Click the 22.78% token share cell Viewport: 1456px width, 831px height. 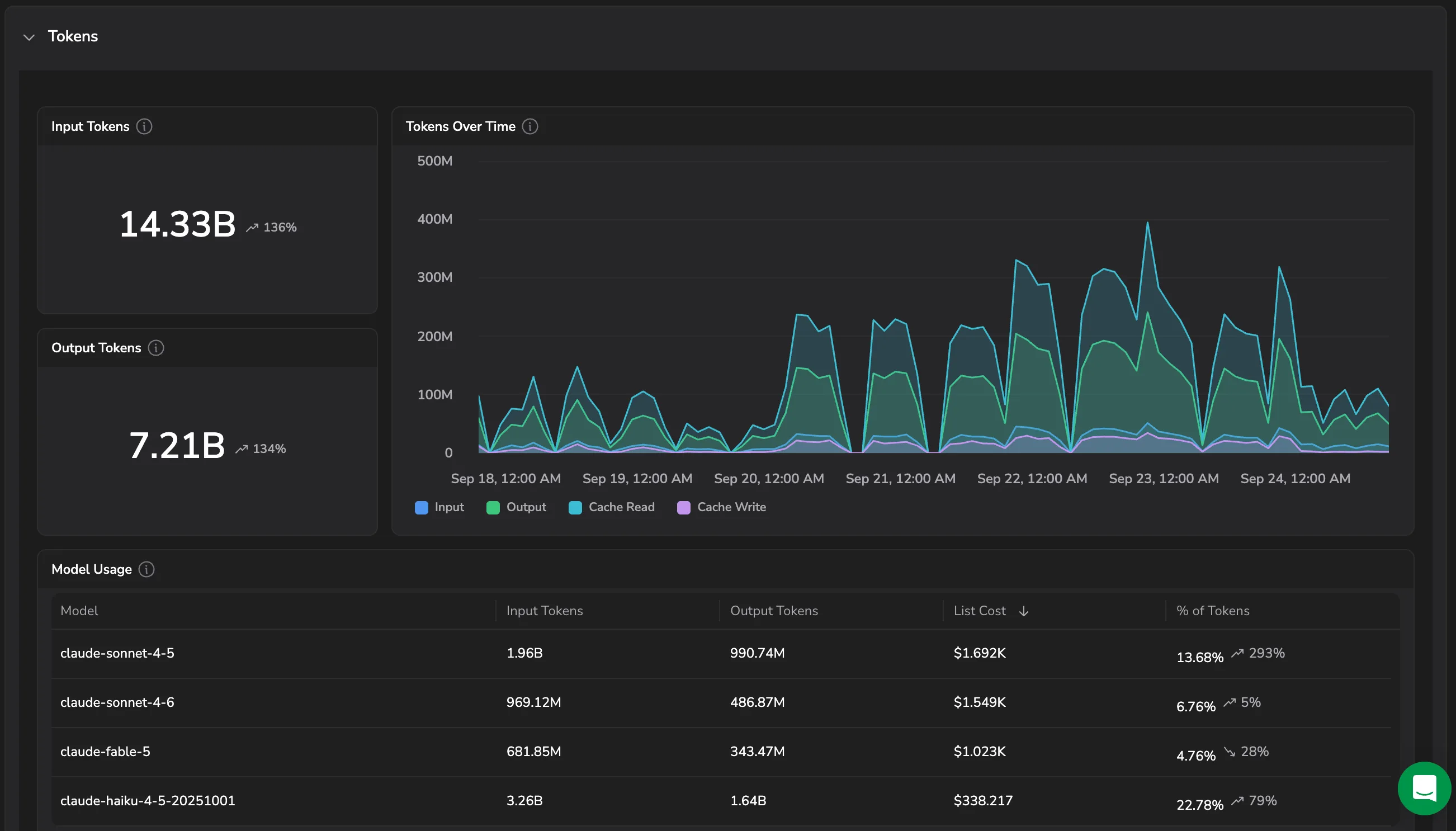1200,805
